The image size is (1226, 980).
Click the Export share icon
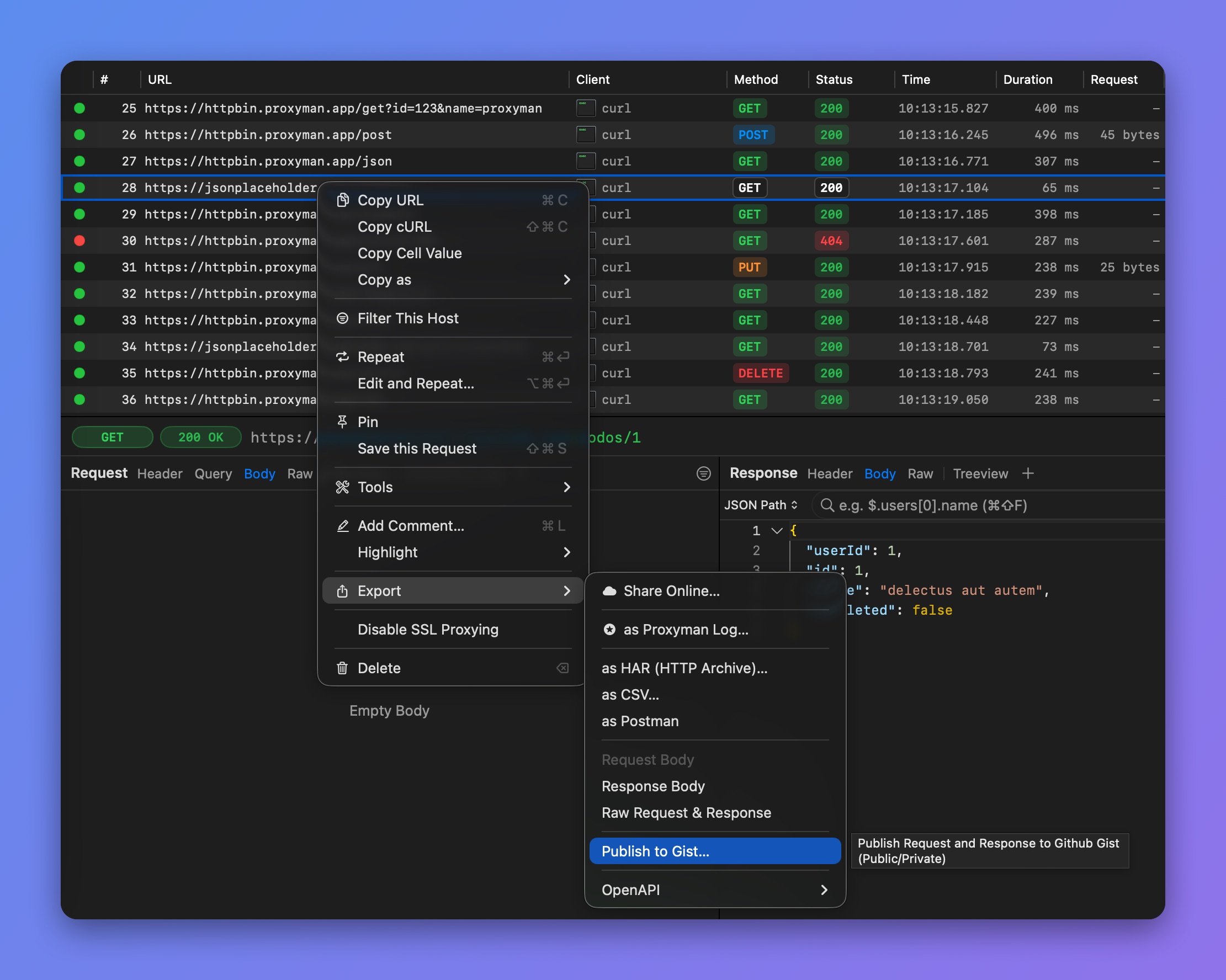coord(342,591)
